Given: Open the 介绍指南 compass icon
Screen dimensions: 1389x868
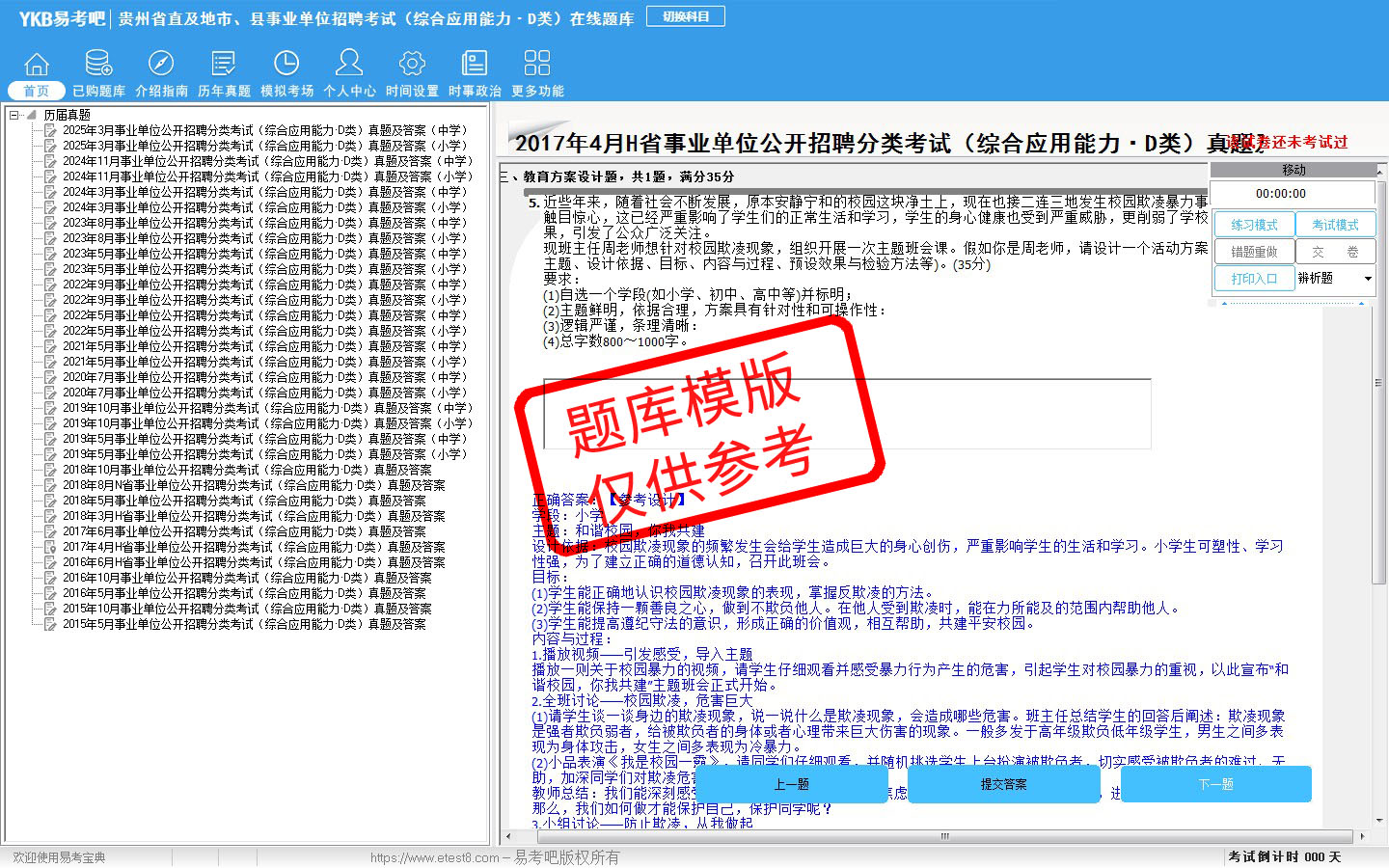Looking at the screenshot, I should point(161,65).
